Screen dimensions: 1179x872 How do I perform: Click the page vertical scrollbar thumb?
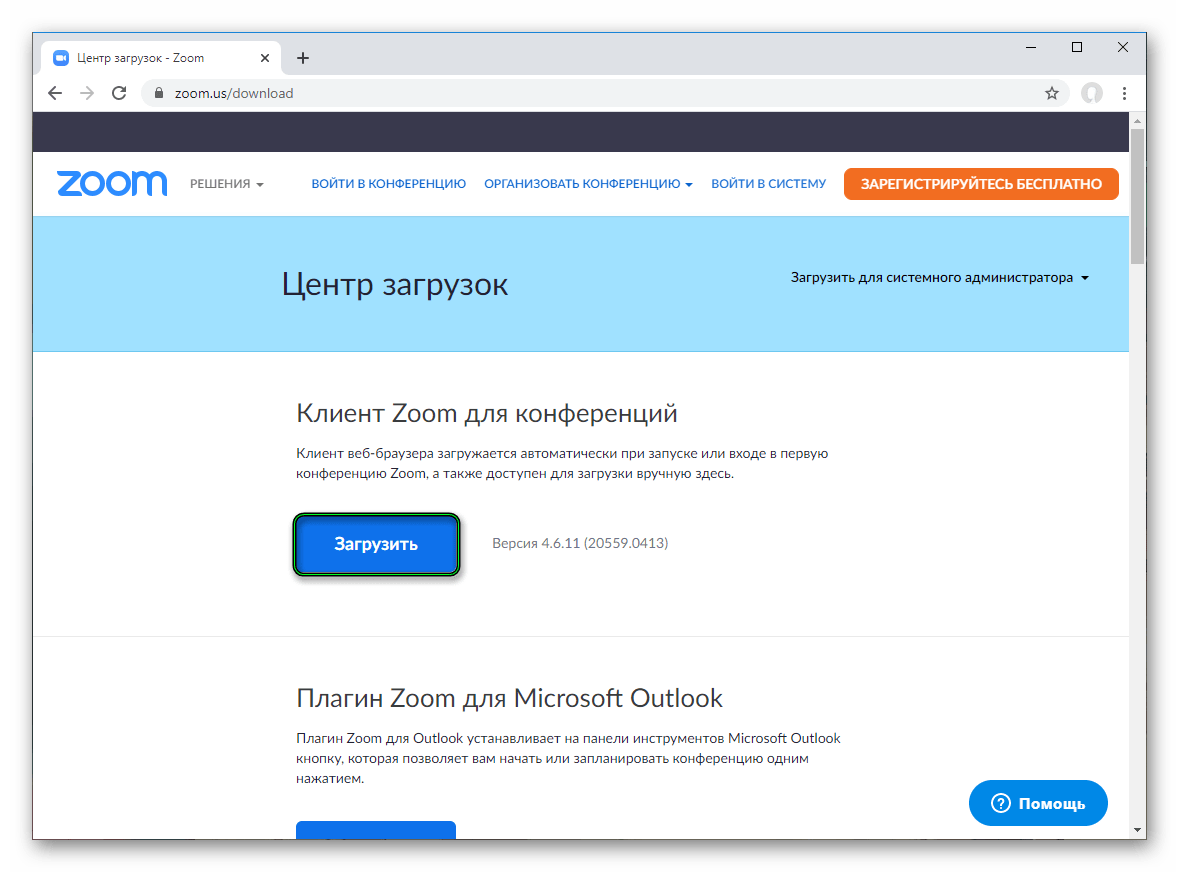tap(1138, 196)
